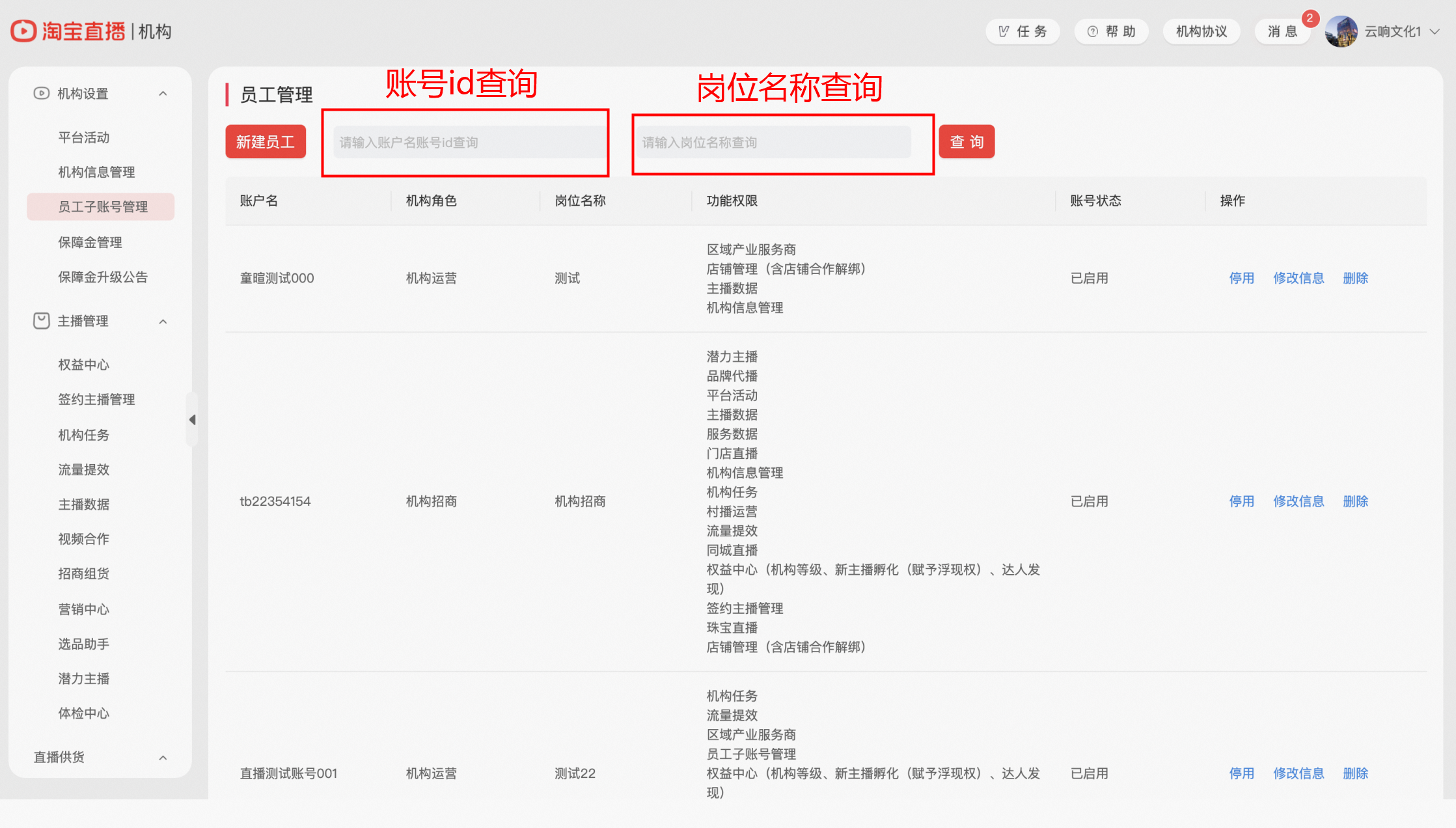This screenshot has height=828, width=1456.
Task: Collapse the 机构设置 section chevron
Action: [163, 93]
